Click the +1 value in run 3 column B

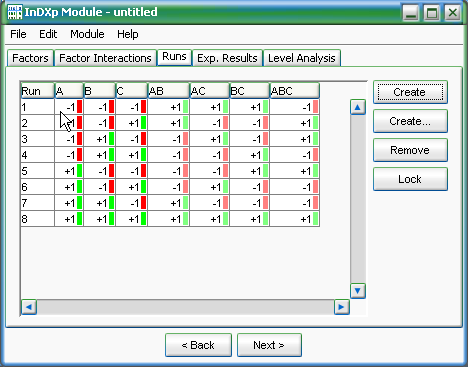102,139
